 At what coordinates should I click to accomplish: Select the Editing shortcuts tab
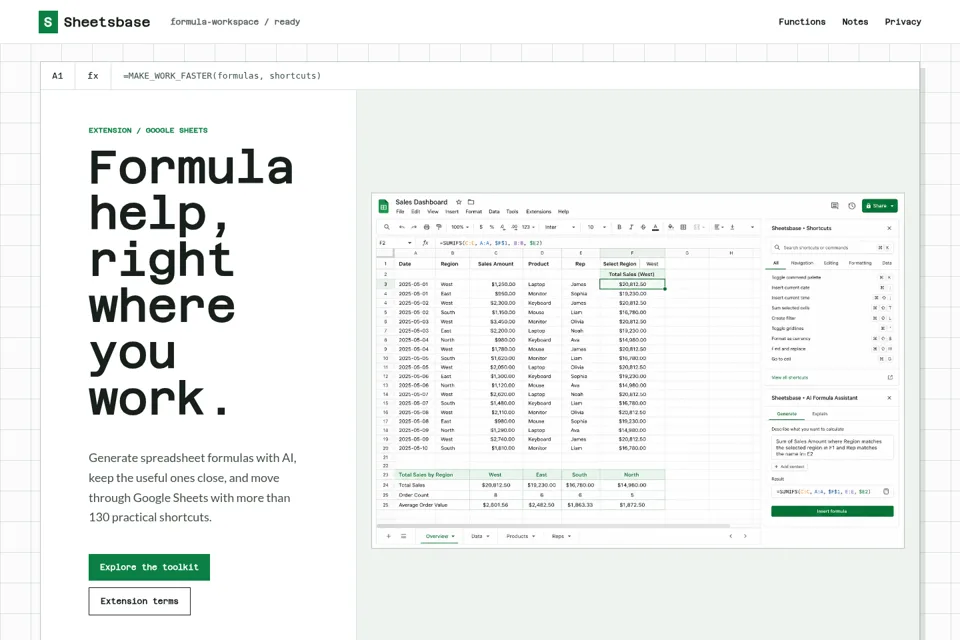[831, 263]
